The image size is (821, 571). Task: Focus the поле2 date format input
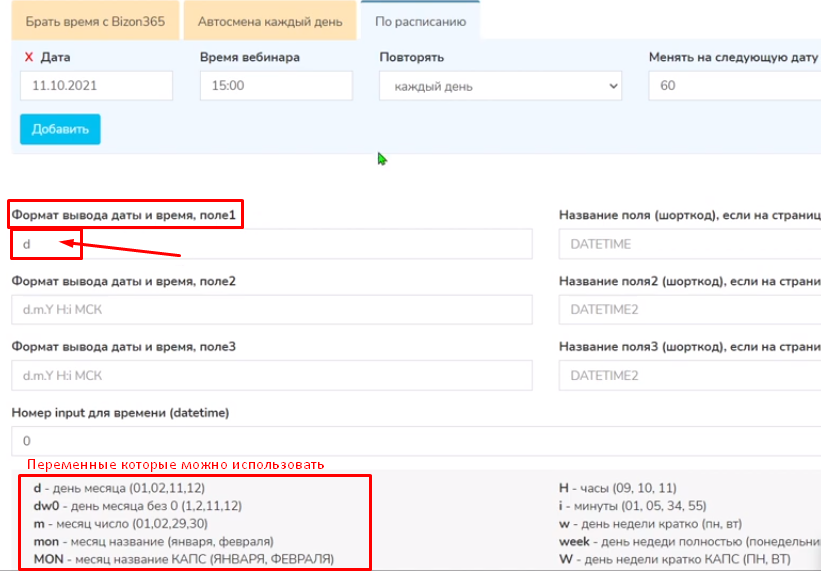[271, 310]
